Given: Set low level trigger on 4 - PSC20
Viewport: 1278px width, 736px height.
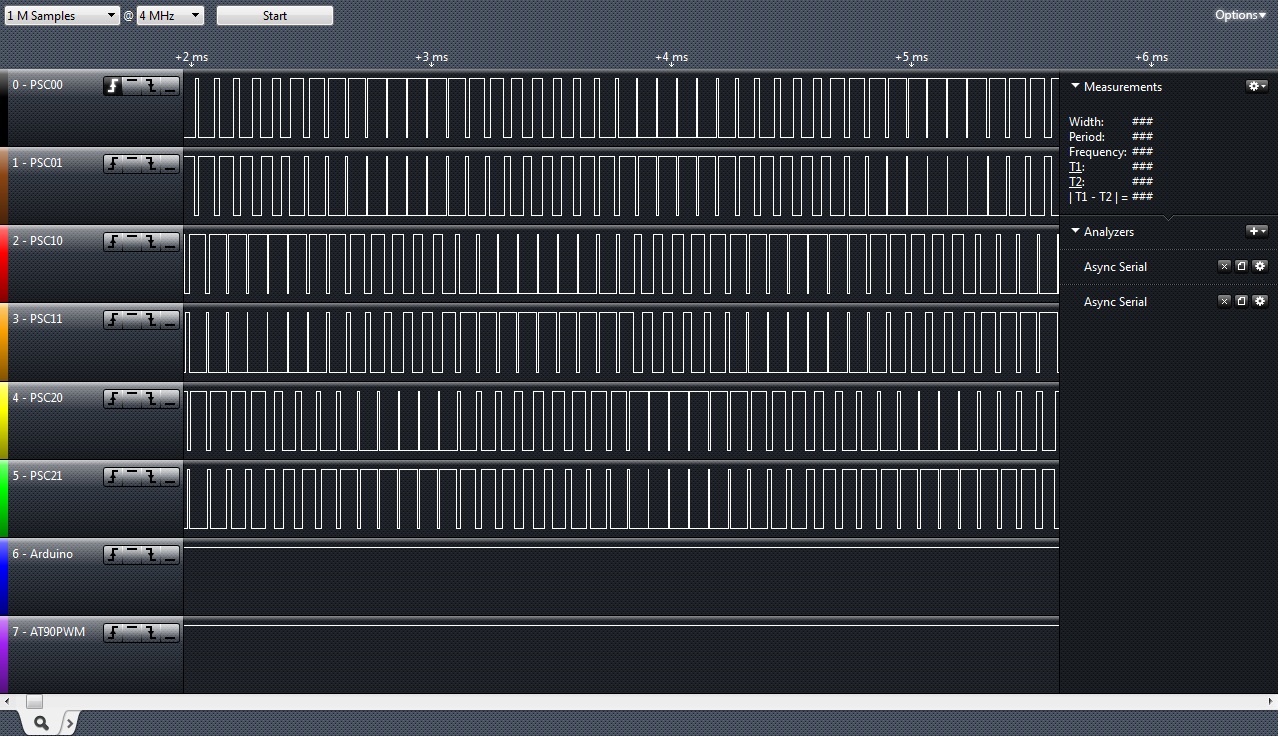Looking at the screenshot, I should click(x=170, y=399).
